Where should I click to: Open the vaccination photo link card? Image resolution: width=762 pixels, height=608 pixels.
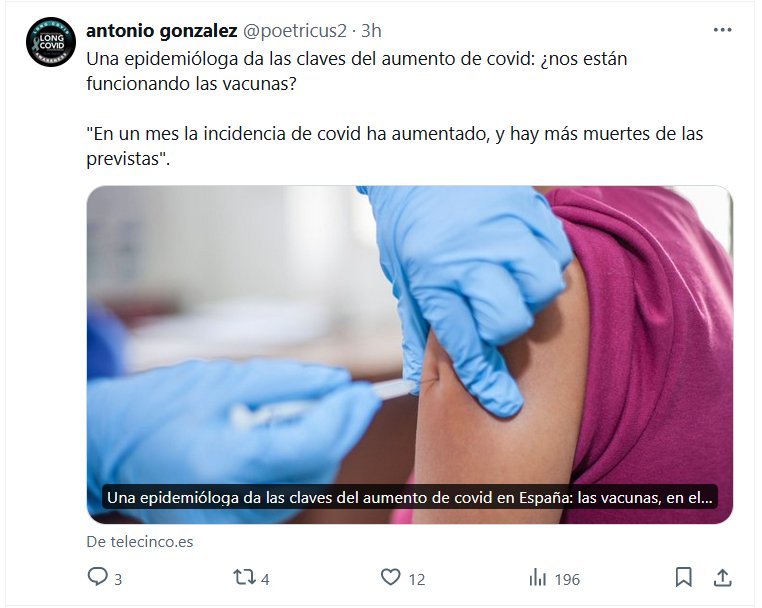[x=410, y=355]
